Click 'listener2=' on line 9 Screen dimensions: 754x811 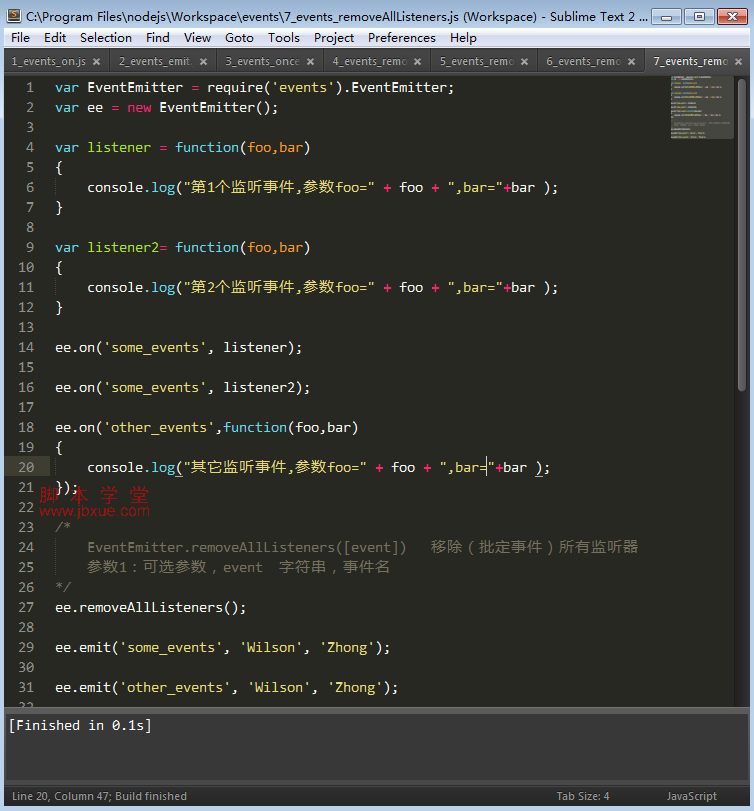127,247
